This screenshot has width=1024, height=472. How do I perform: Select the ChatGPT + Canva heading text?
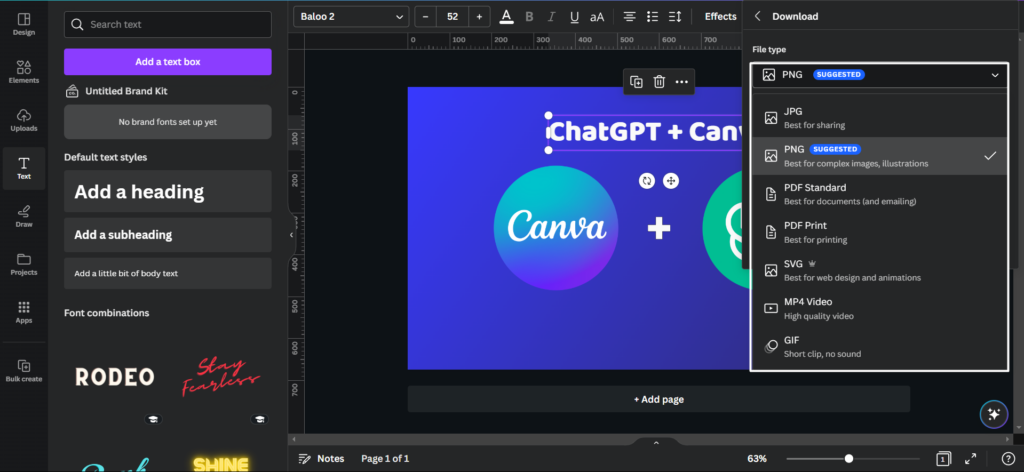pyautogui.click(x=645, y=132)
